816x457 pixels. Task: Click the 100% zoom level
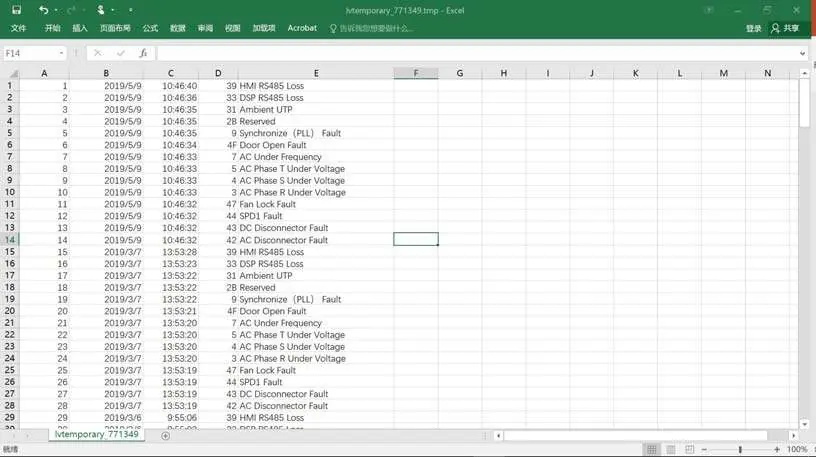click(x=797, y=449)
